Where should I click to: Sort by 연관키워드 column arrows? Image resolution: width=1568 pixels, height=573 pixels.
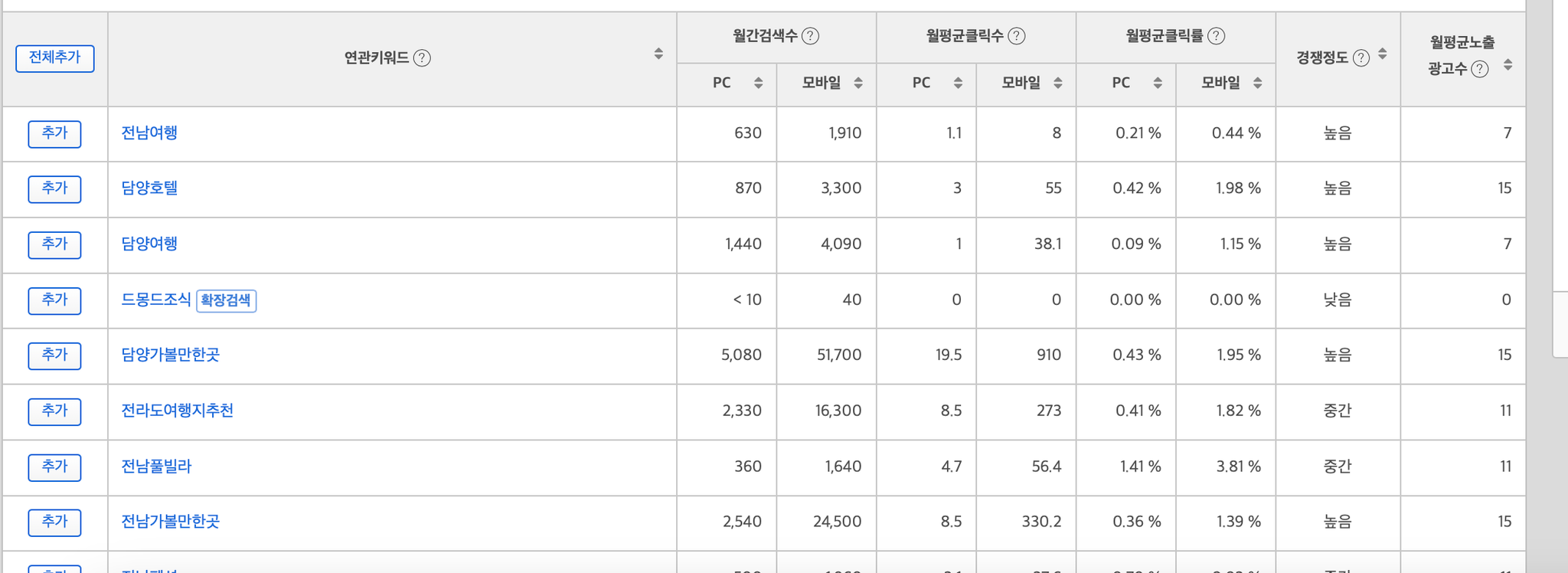tap(658, 54)
